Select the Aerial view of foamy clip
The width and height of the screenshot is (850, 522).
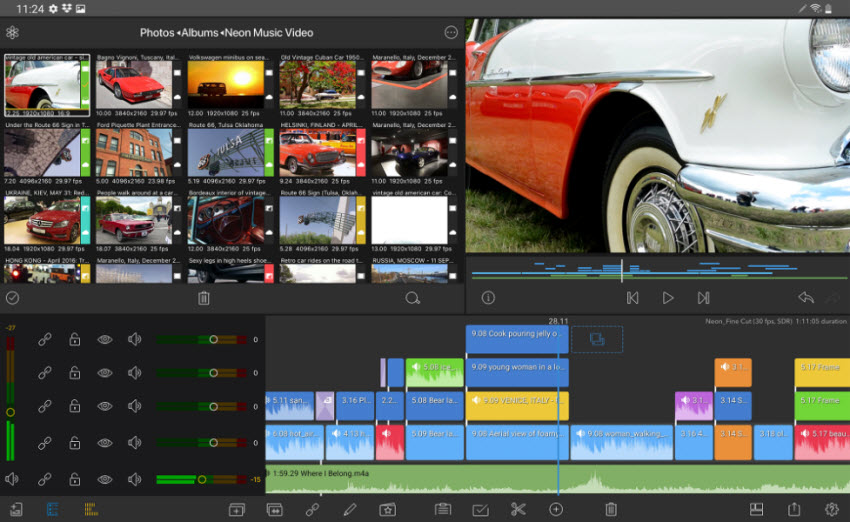click(517, 442)
